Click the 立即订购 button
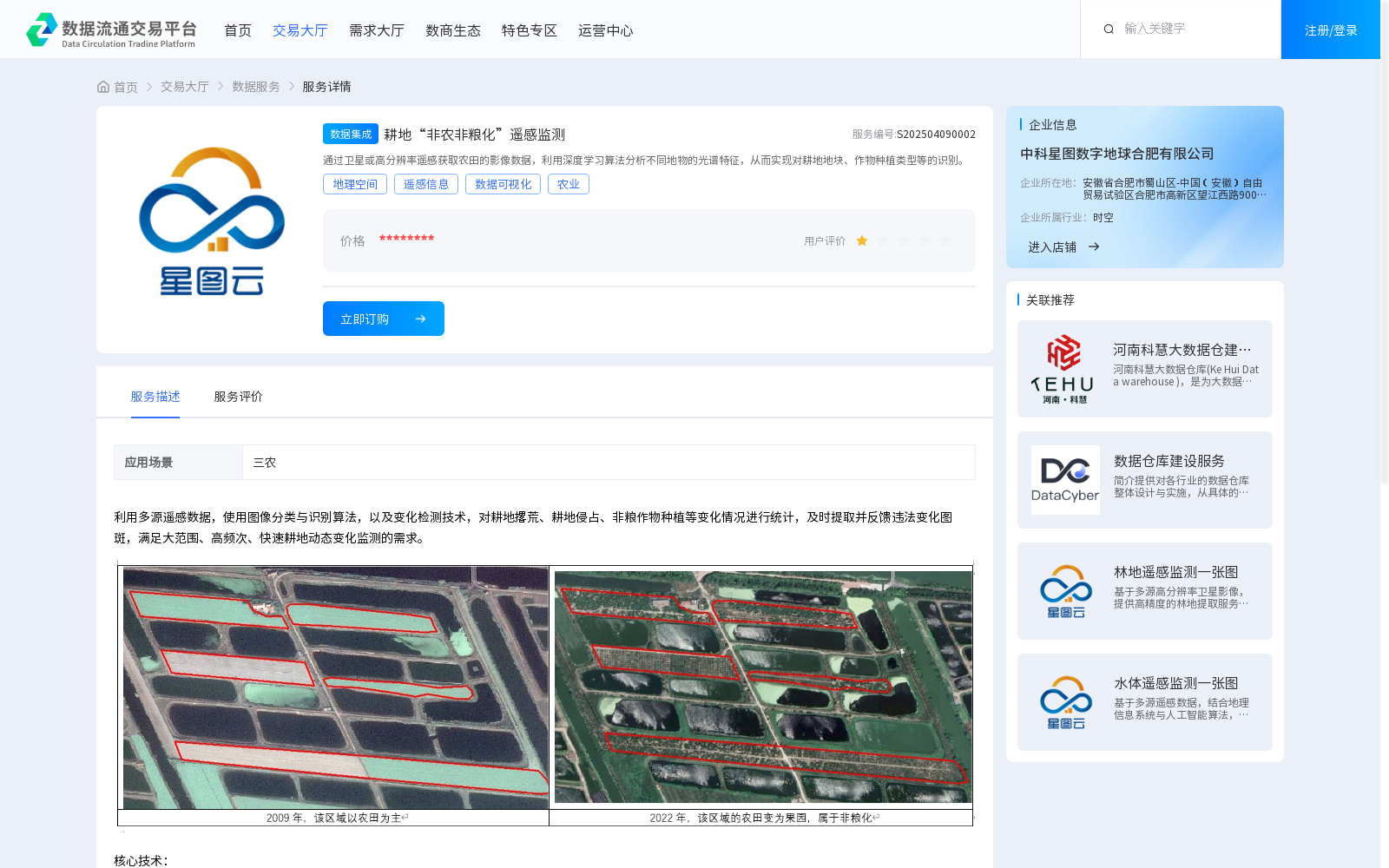 [384, 319]
